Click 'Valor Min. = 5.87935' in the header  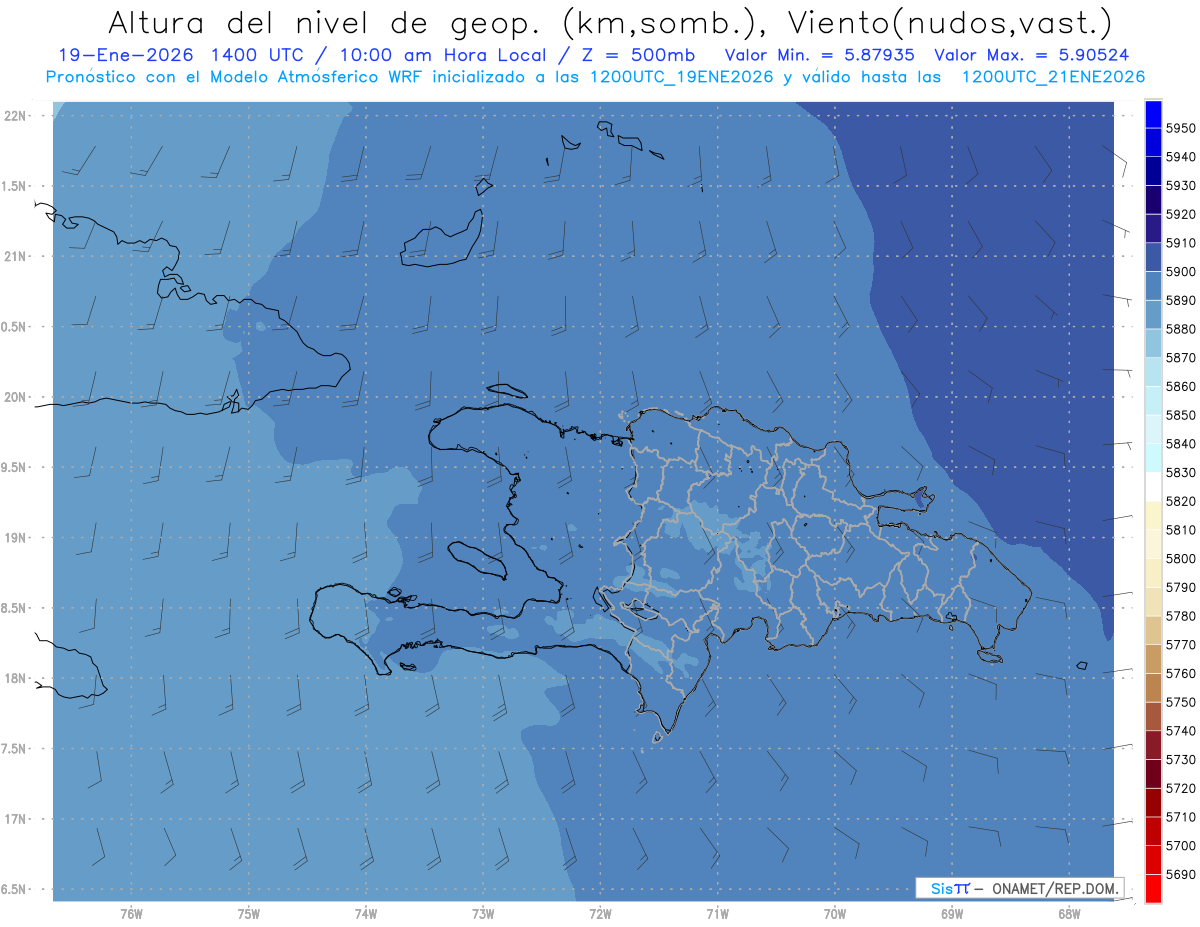tap(820, 55)
